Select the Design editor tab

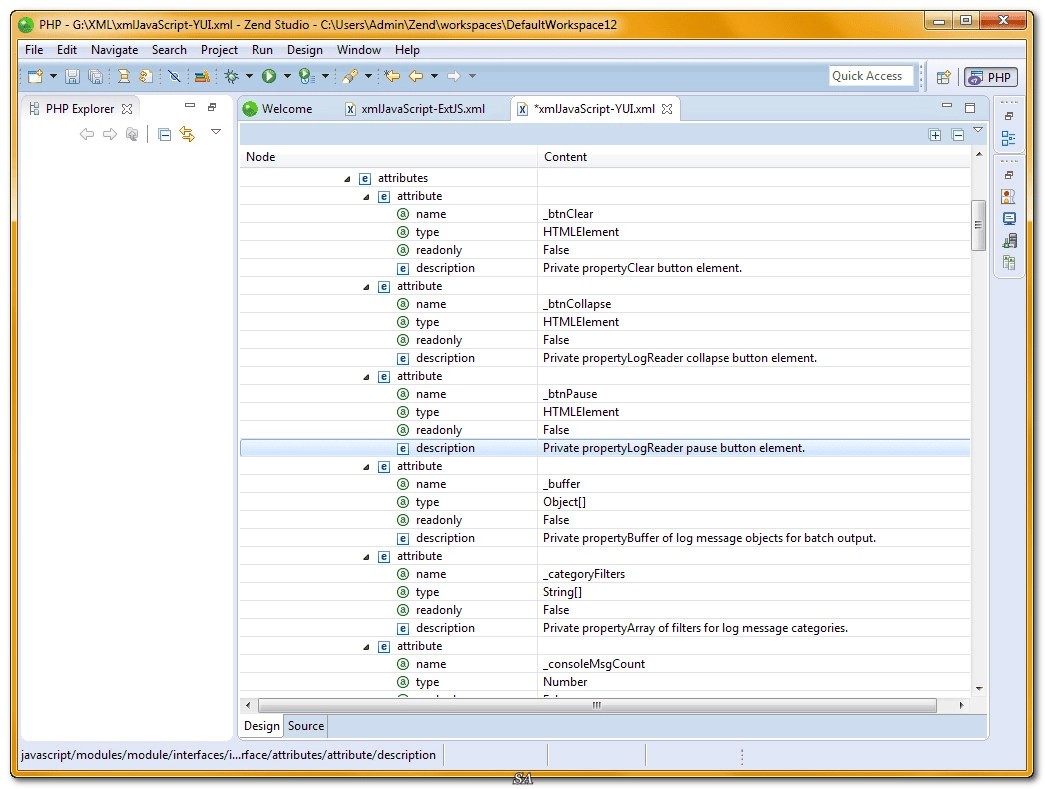click(x=262, y=726)
